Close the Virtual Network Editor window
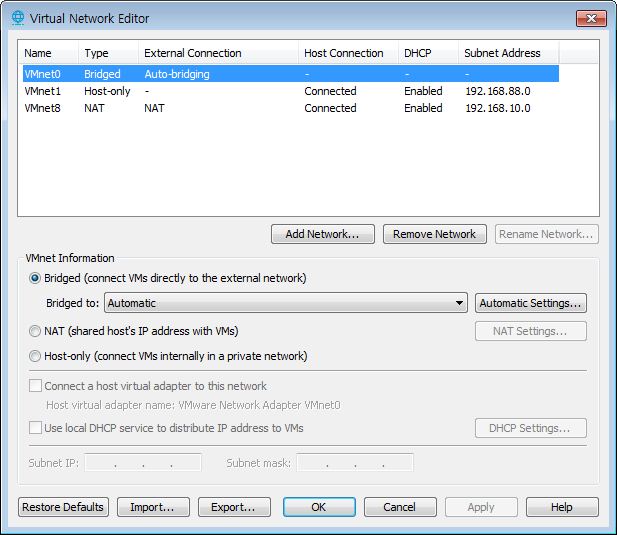 click(x=591, y=18)
